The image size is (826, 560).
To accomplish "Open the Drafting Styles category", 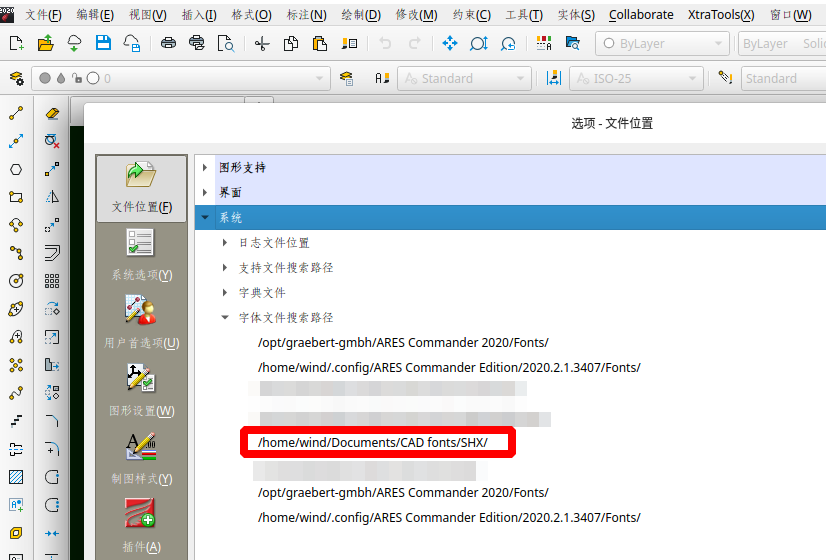I will [x=141, y=458].
